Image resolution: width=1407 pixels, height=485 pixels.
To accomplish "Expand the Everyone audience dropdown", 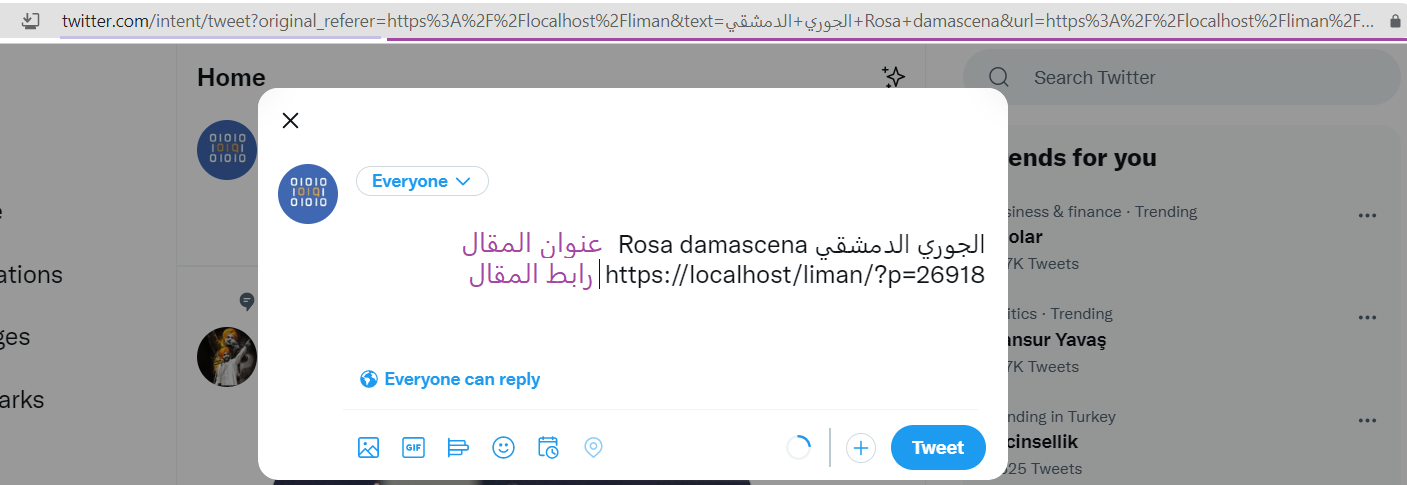I will click(422, 181).
